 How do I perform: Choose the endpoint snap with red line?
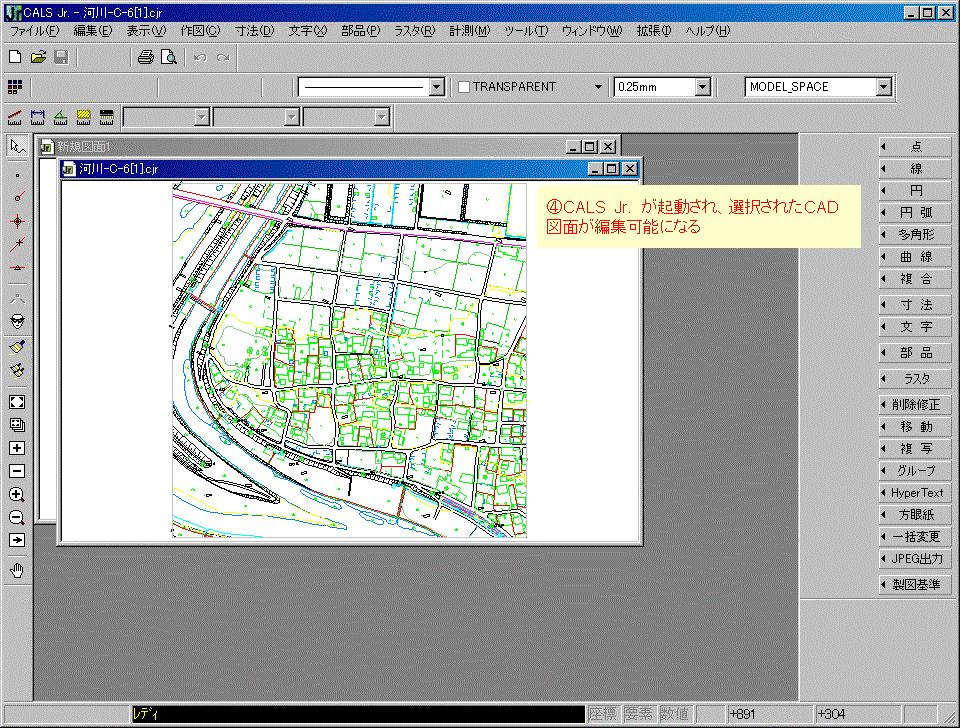point(17,197)
